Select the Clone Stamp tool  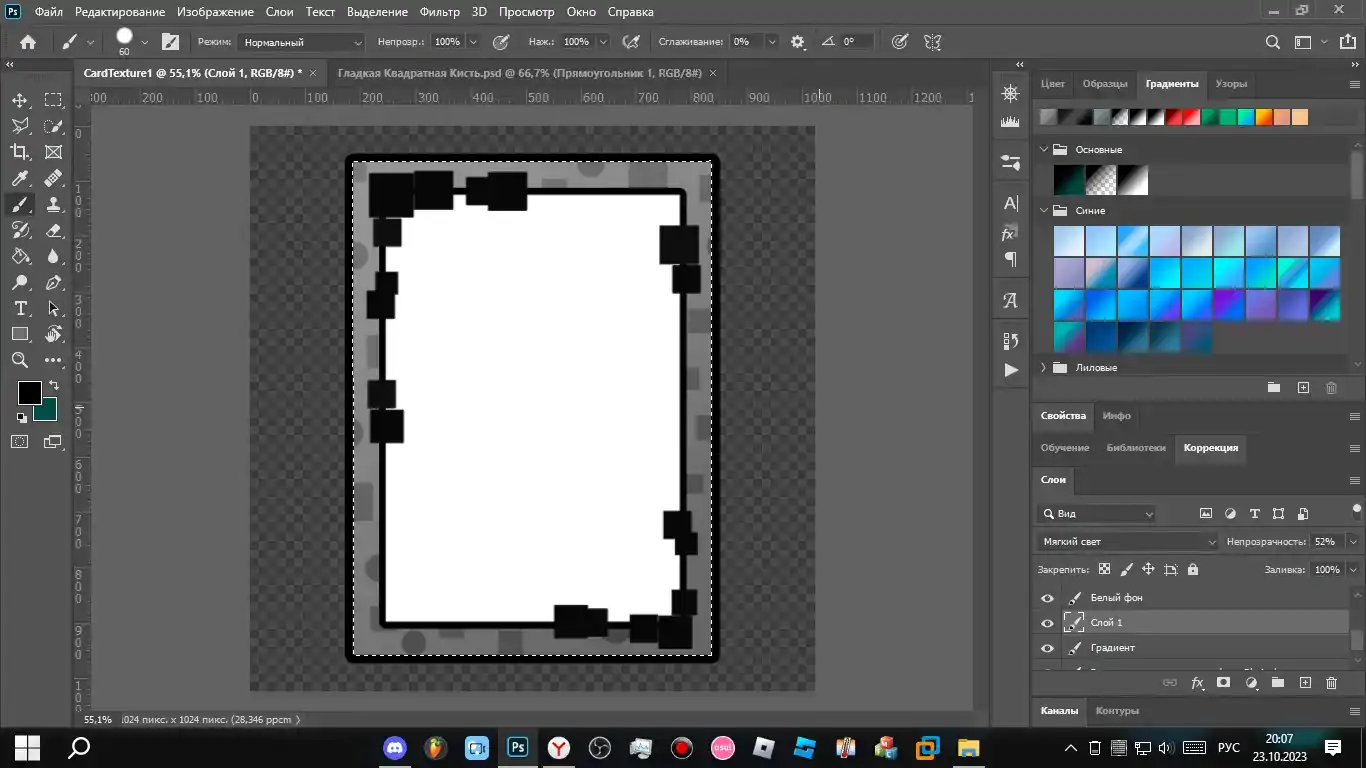[x=53, y=204]
